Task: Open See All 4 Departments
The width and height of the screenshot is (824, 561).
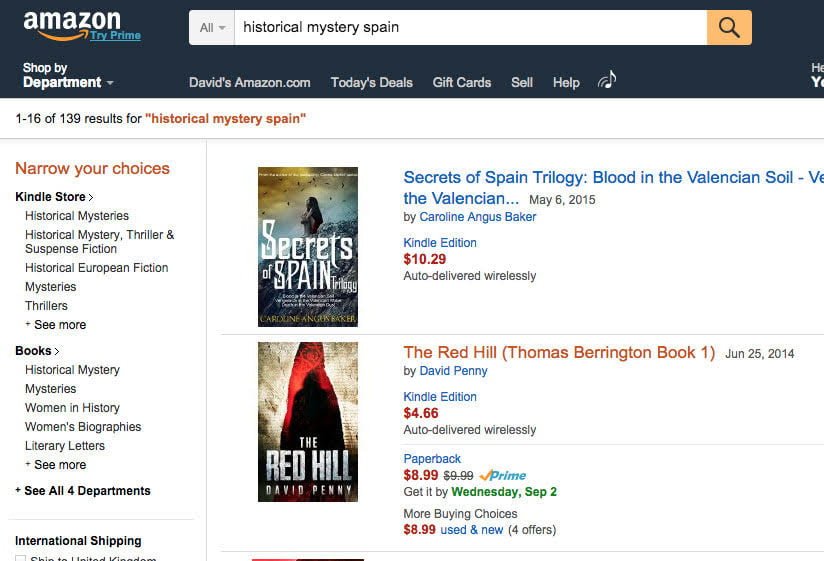Action: click(x=86, y=491)
